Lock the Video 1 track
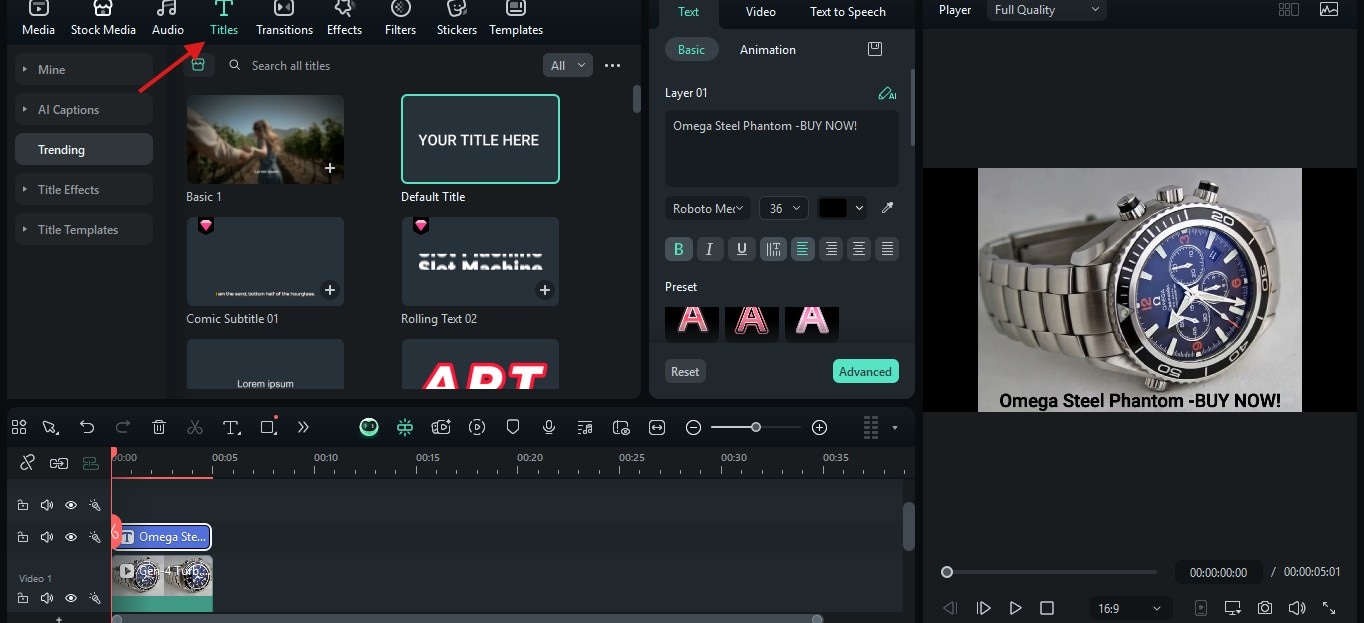 [x=23, y=598]
